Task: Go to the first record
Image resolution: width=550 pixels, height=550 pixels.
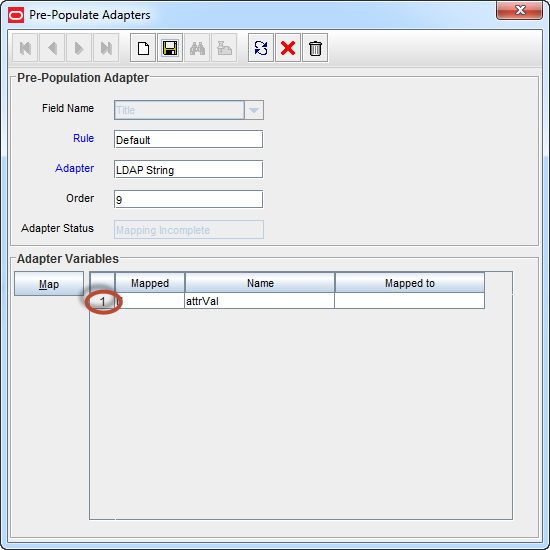Action: click(25, 48)
